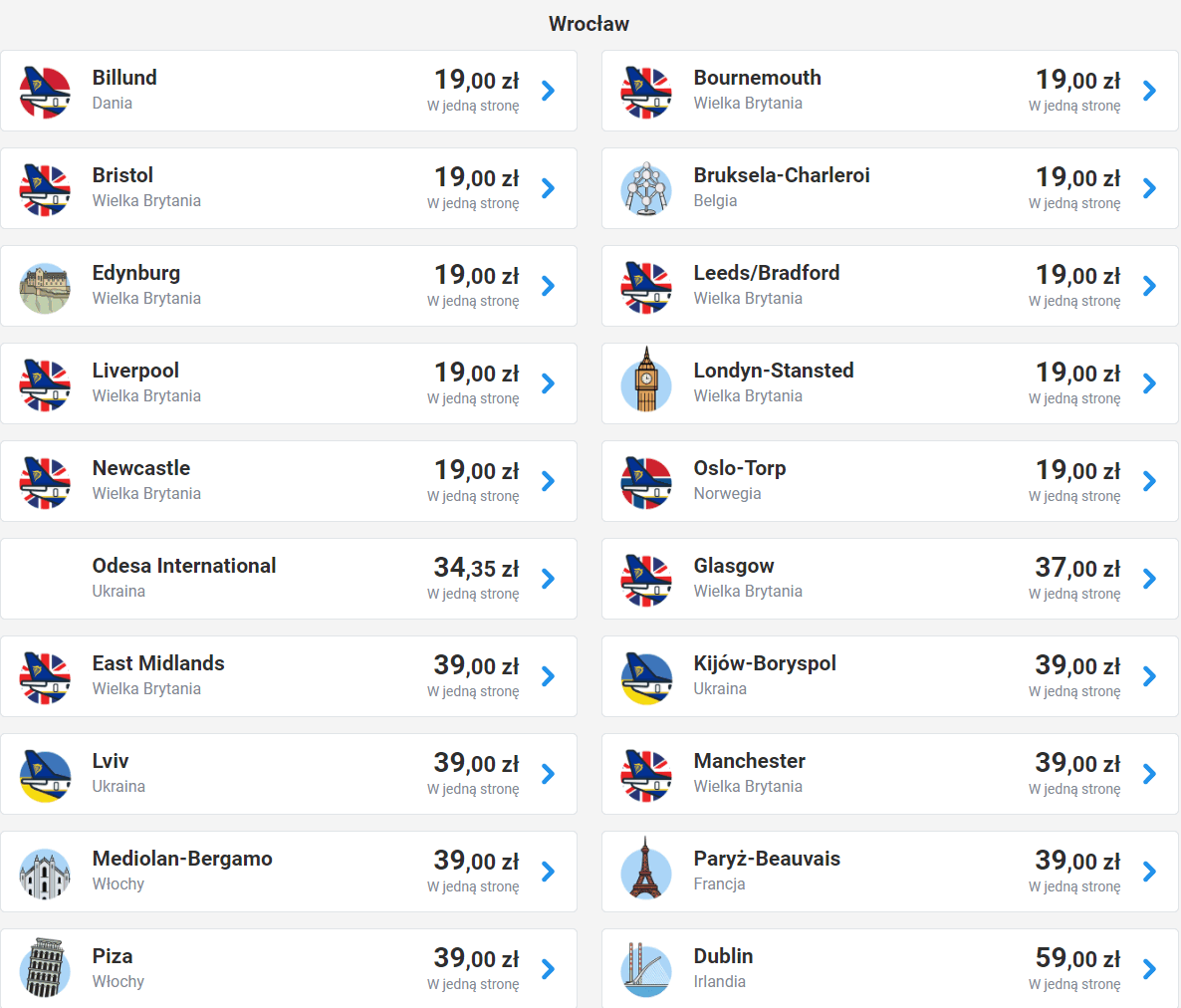Select the East Midlands flight card
Viewport: 1181px width, 1008px height.
(289, 676)
